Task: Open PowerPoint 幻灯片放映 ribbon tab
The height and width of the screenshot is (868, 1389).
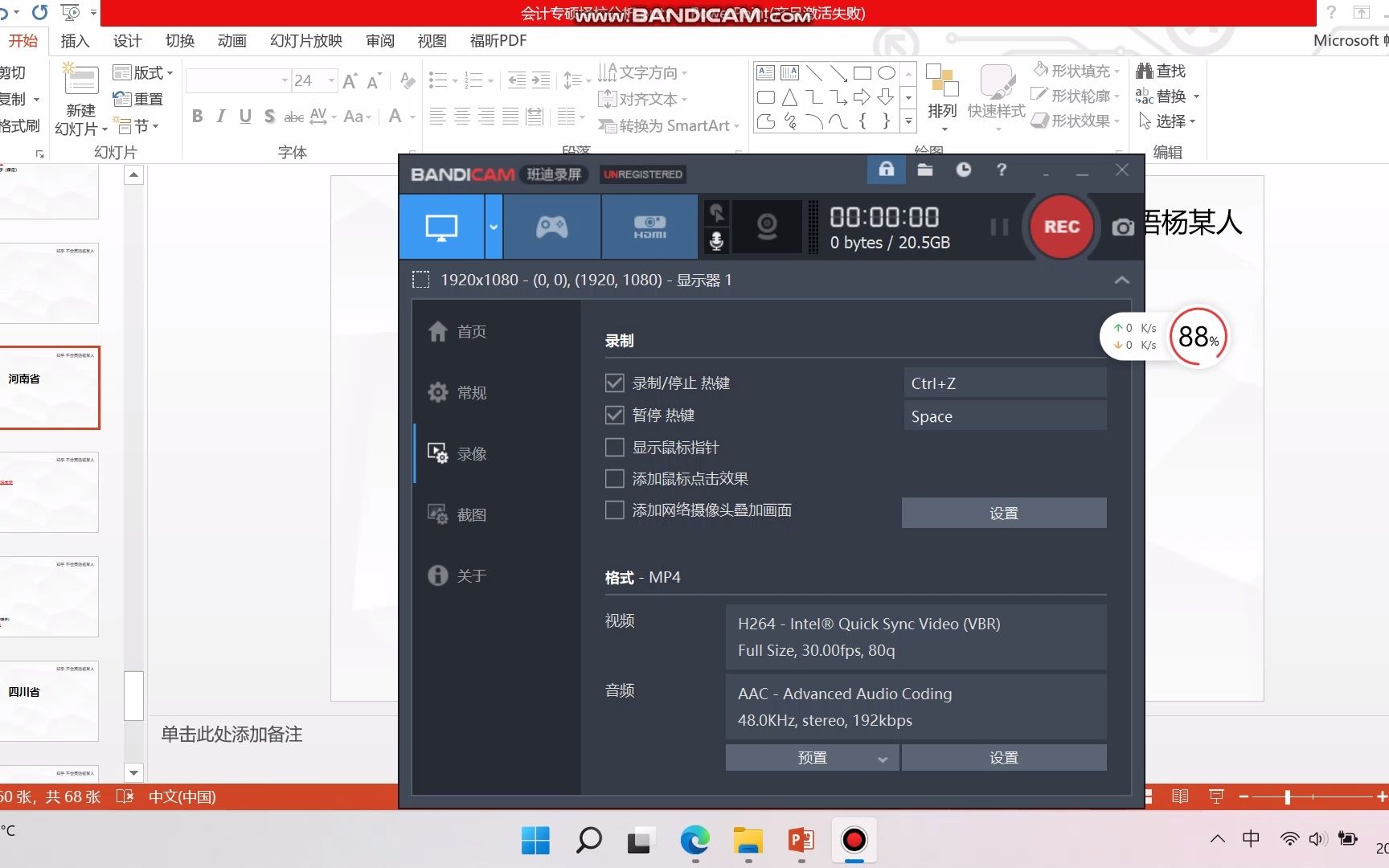Action: pos(306,41)
